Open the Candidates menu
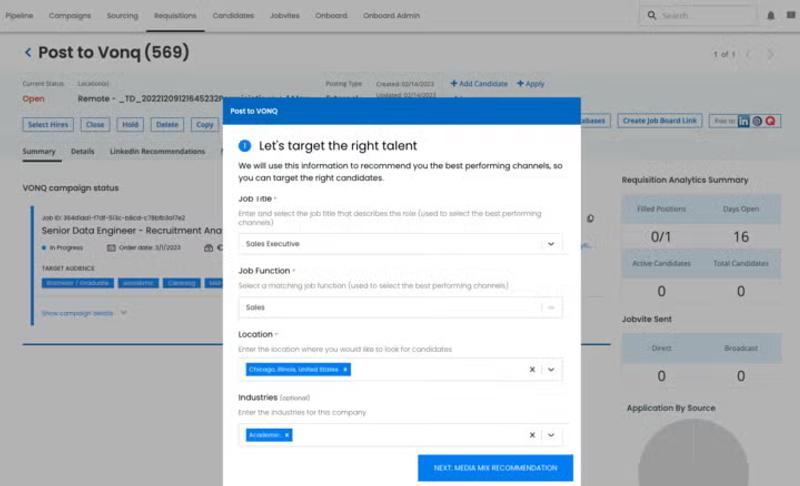Image resolution: width=800 pixels, height=486 pixels. tap(233, 15)
